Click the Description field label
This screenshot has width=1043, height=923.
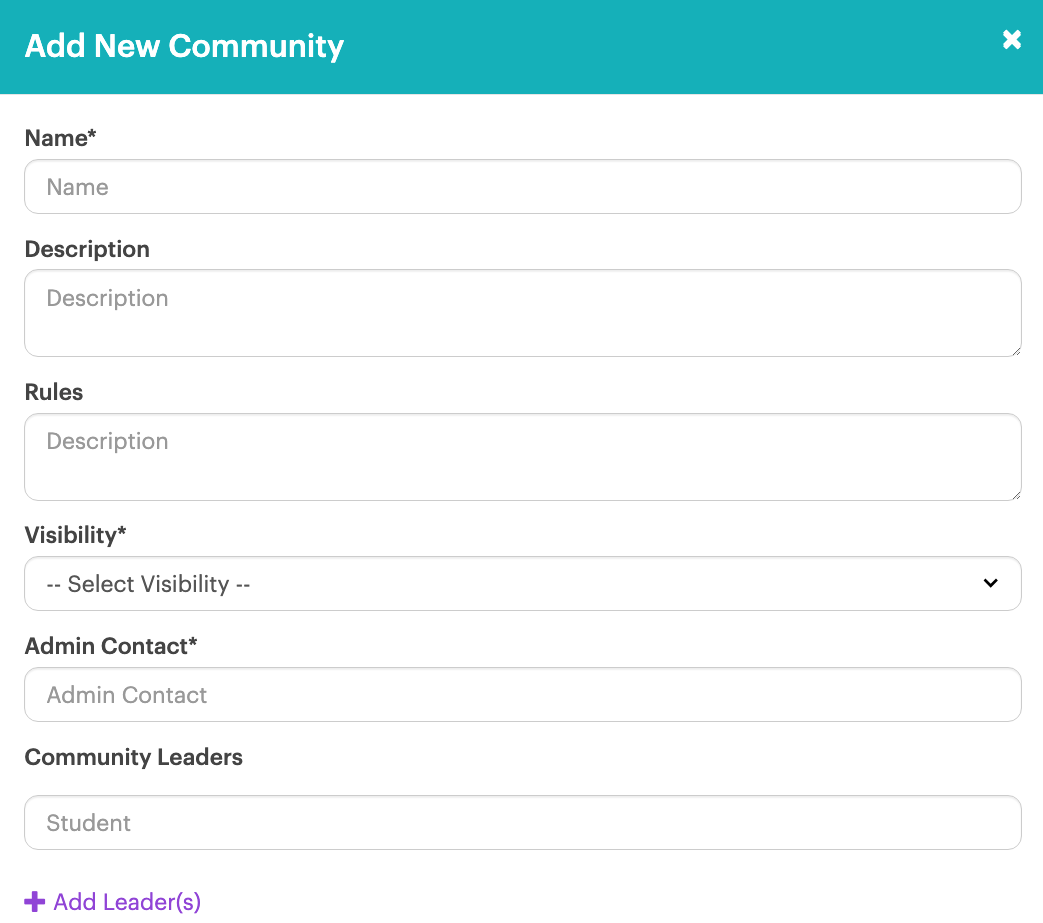(x=87, y=249)
